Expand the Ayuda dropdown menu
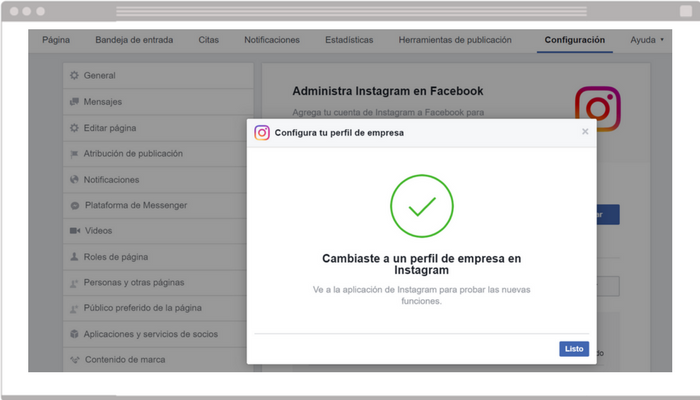 [x=647, y=40]
